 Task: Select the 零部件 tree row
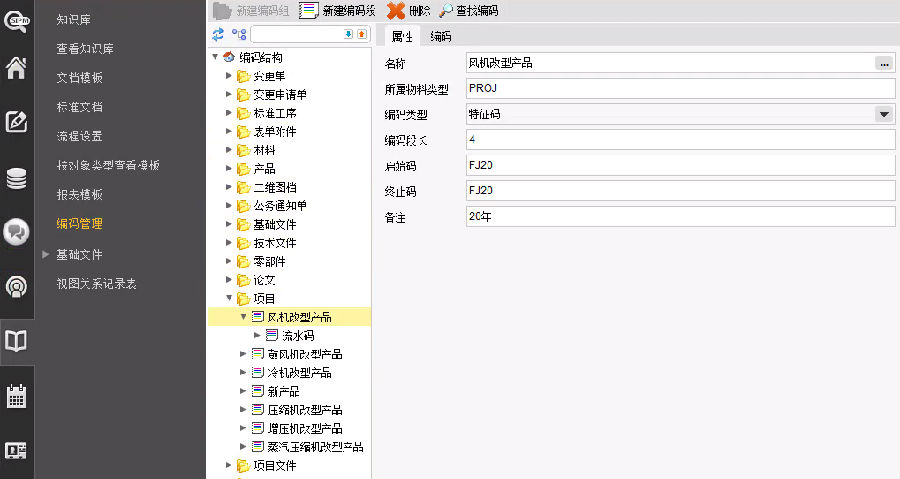click(x=289, y=261)
